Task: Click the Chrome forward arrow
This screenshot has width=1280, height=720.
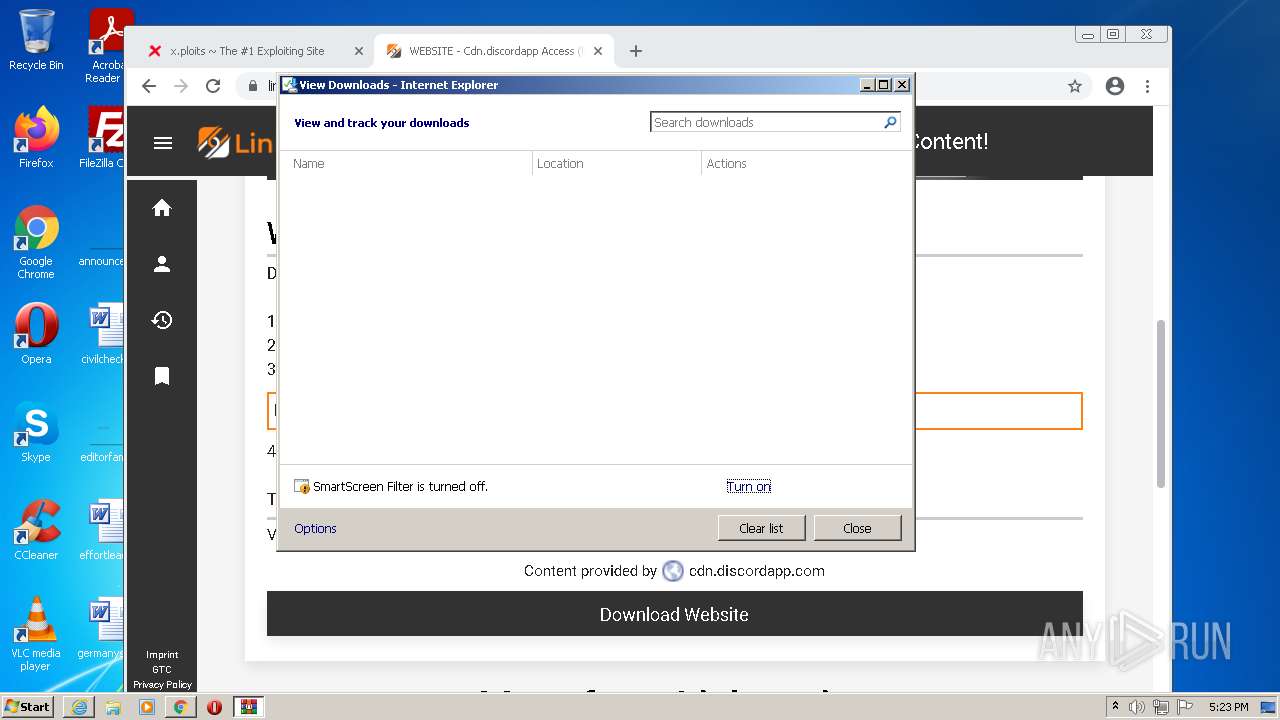Action: [181, 86]
